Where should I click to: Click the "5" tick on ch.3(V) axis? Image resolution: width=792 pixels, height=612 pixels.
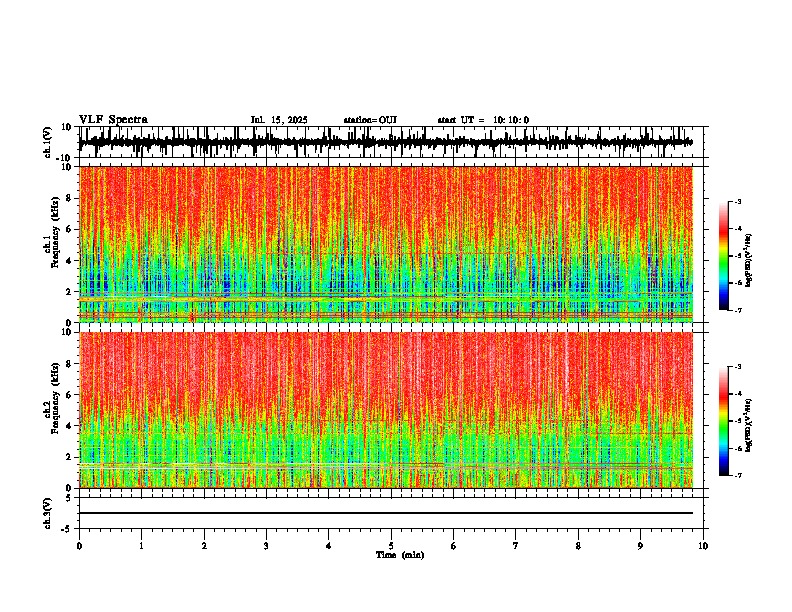point(70,498)
